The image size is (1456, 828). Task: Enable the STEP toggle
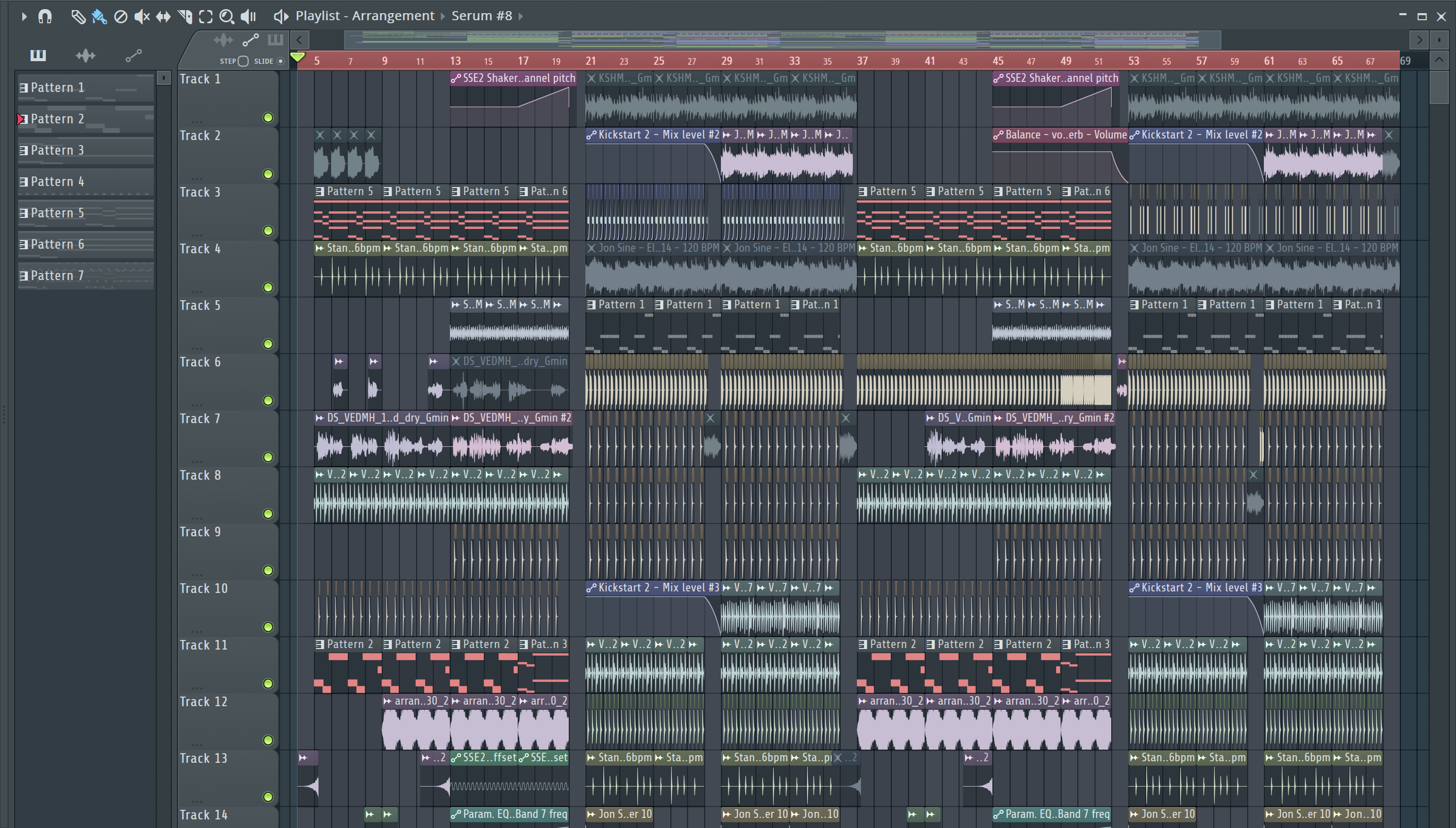(x=243, y=61)
